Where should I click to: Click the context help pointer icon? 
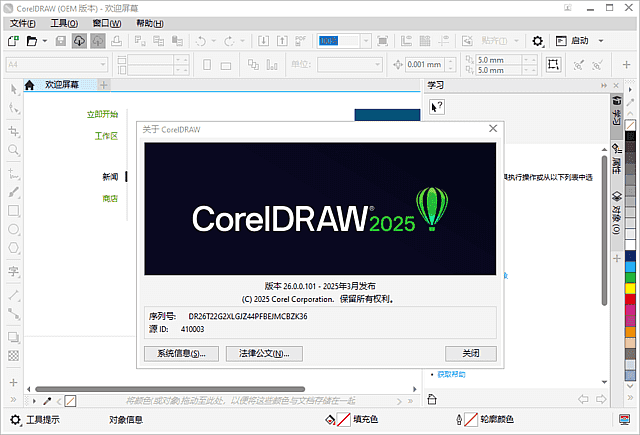pos(437,106)
